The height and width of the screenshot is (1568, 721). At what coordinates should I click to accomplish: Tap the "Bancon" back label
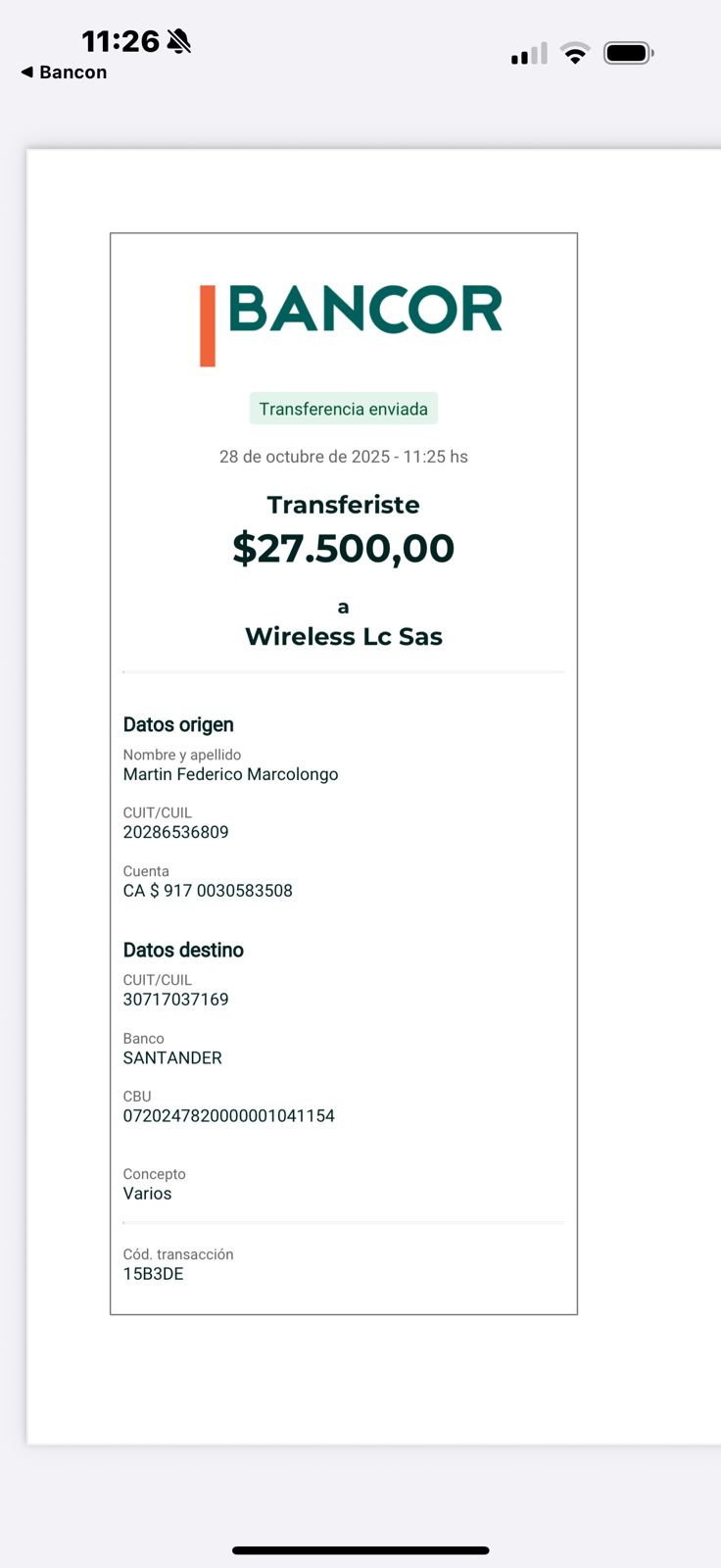(73, 73)
